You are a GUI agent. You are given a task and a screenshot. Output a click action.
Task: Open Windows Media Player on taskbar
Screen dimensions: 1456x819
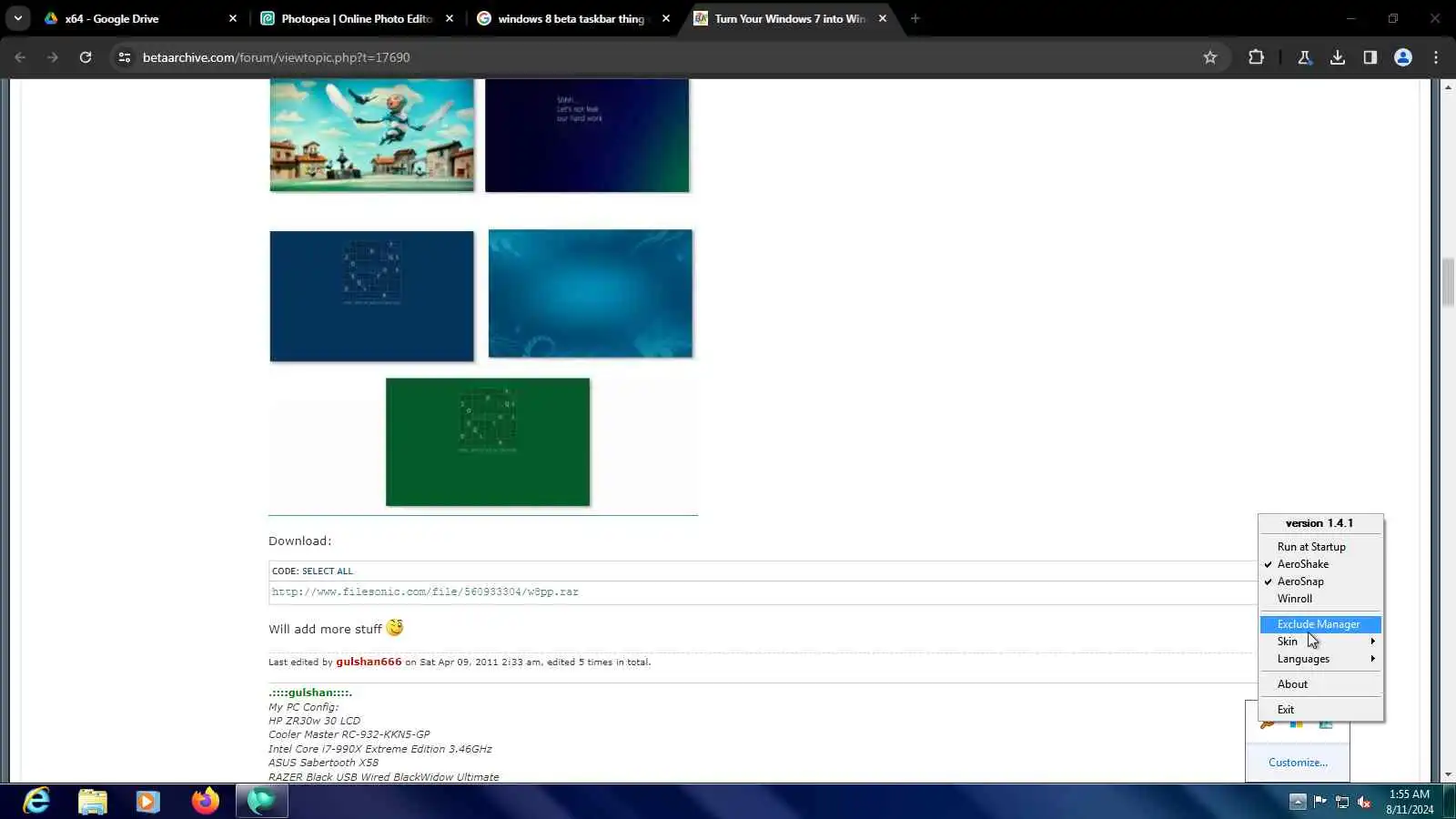pyautogui.click(x=148, y=801)
